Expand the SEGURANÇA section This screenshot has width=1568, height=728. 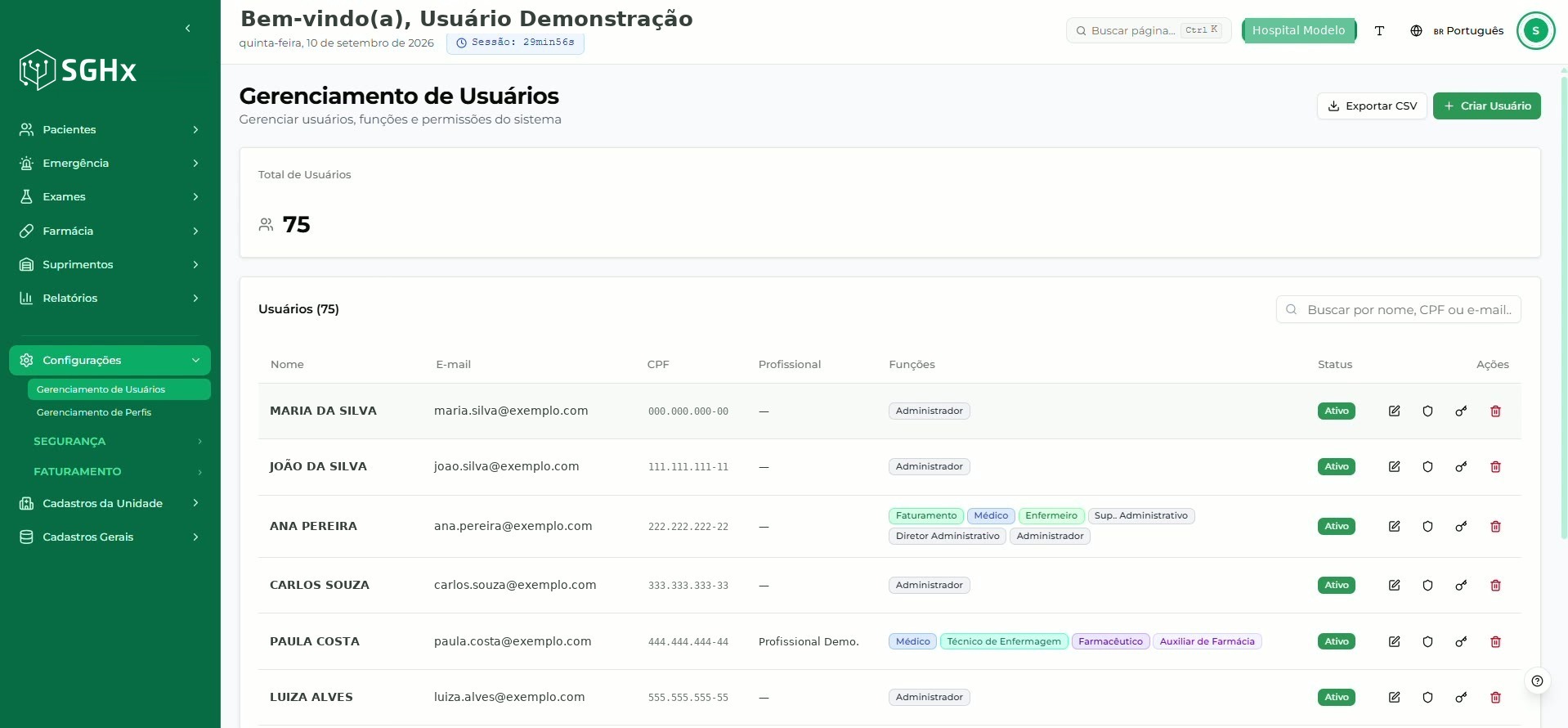119,441
